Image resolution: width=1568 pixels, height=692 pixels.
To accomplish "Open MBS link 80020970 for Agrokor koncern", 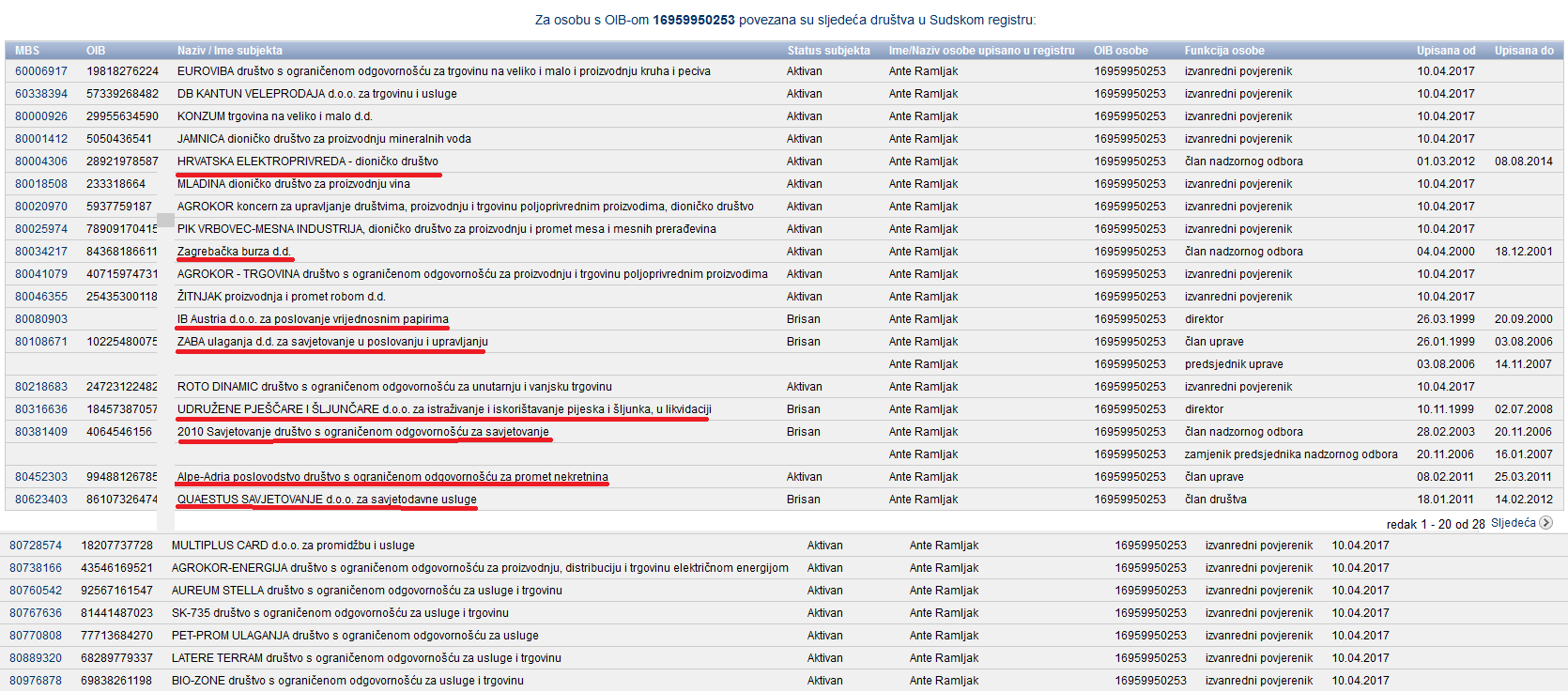I will pyautogui.click(x=41, y=207).
